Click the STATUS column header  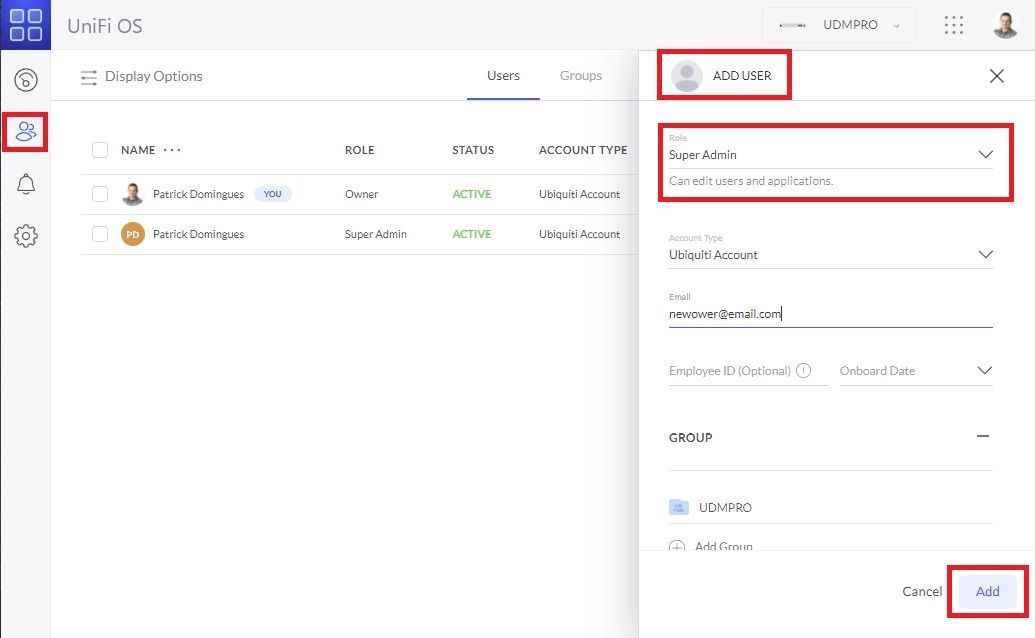[x=473, y=150]
